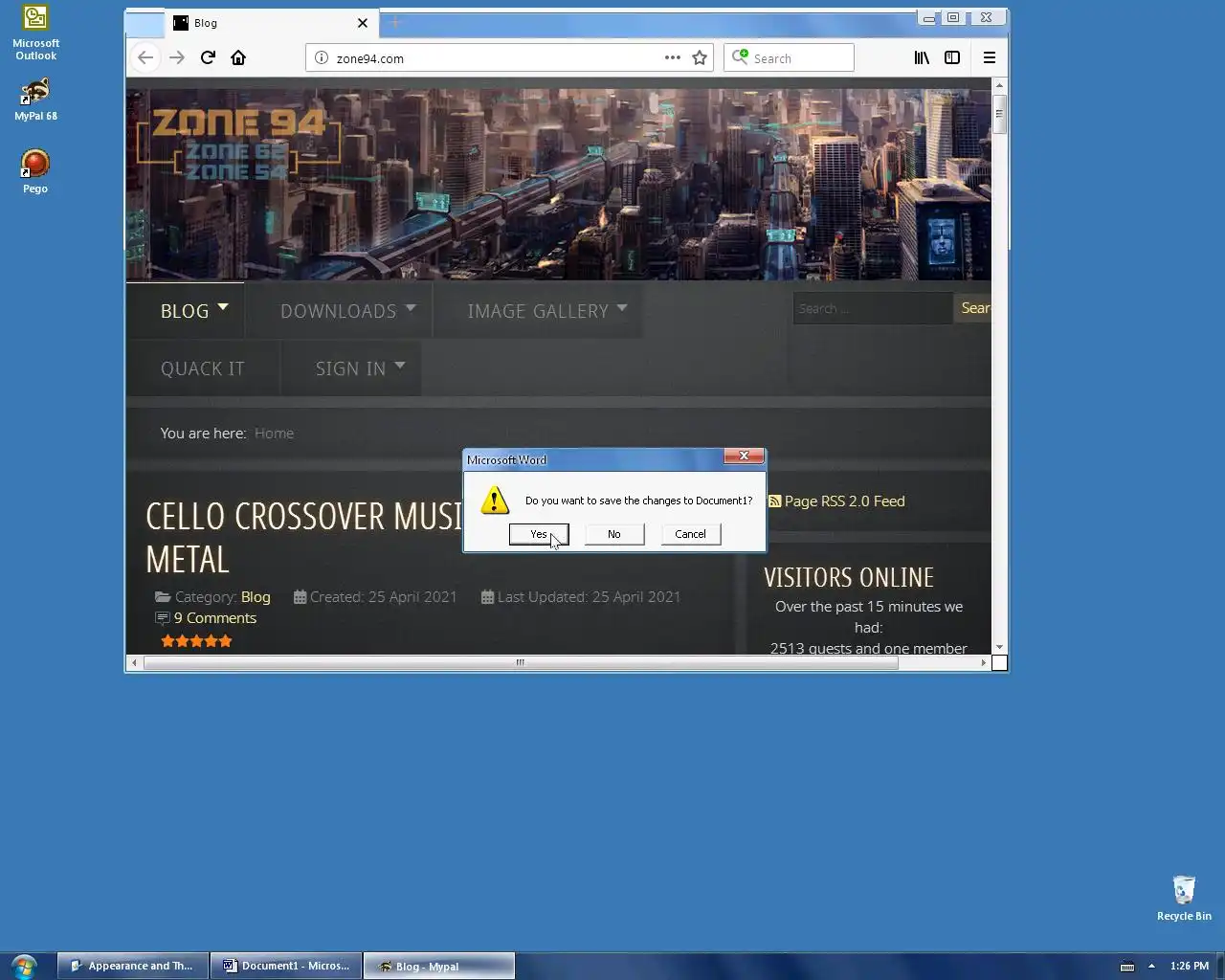The height and width of the screenshot is (980, 1225).
Task: Open MyPal 68 desktop icon
Action: point(35,100)
